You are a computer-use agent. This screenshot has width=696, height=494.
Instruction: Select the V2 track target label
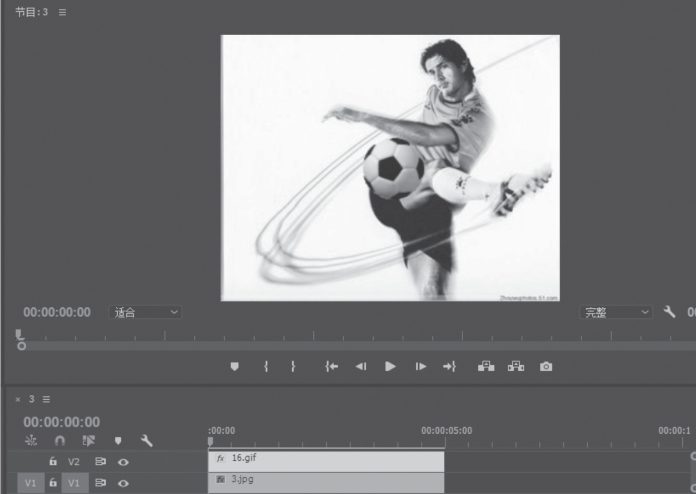click(x=74, y=462)
